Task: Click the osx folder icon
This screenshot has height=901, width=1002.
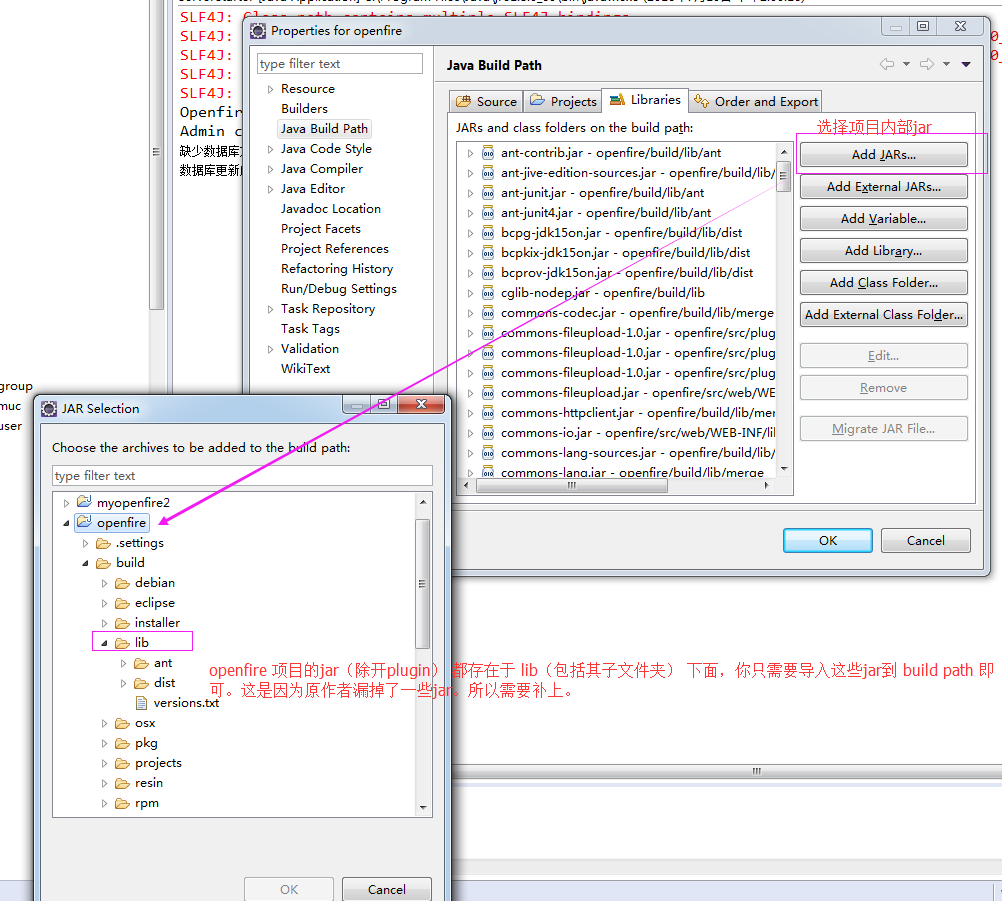Action: point(122,723)
